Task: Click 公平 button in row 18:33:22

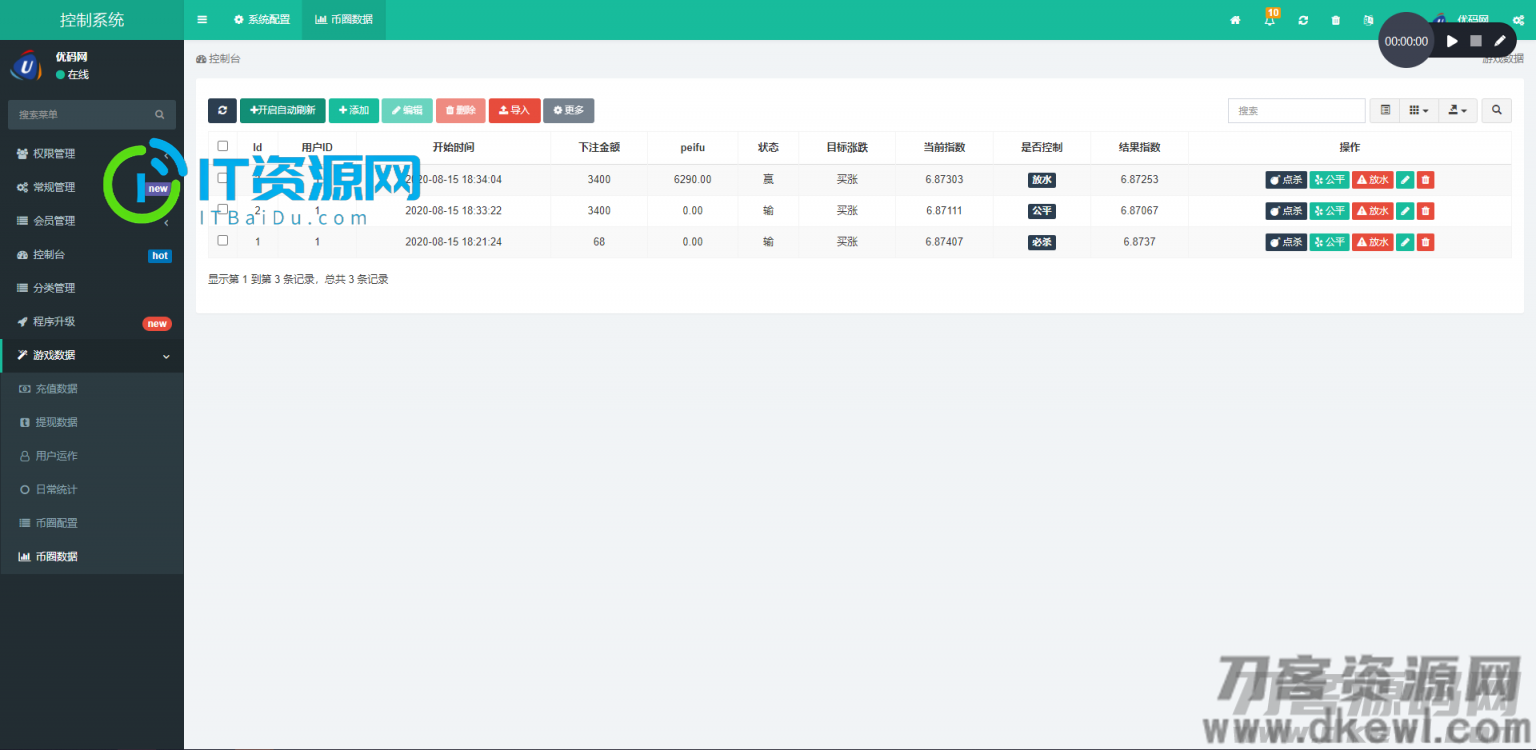Action: pyautogui.click(x=1329, y=211)
